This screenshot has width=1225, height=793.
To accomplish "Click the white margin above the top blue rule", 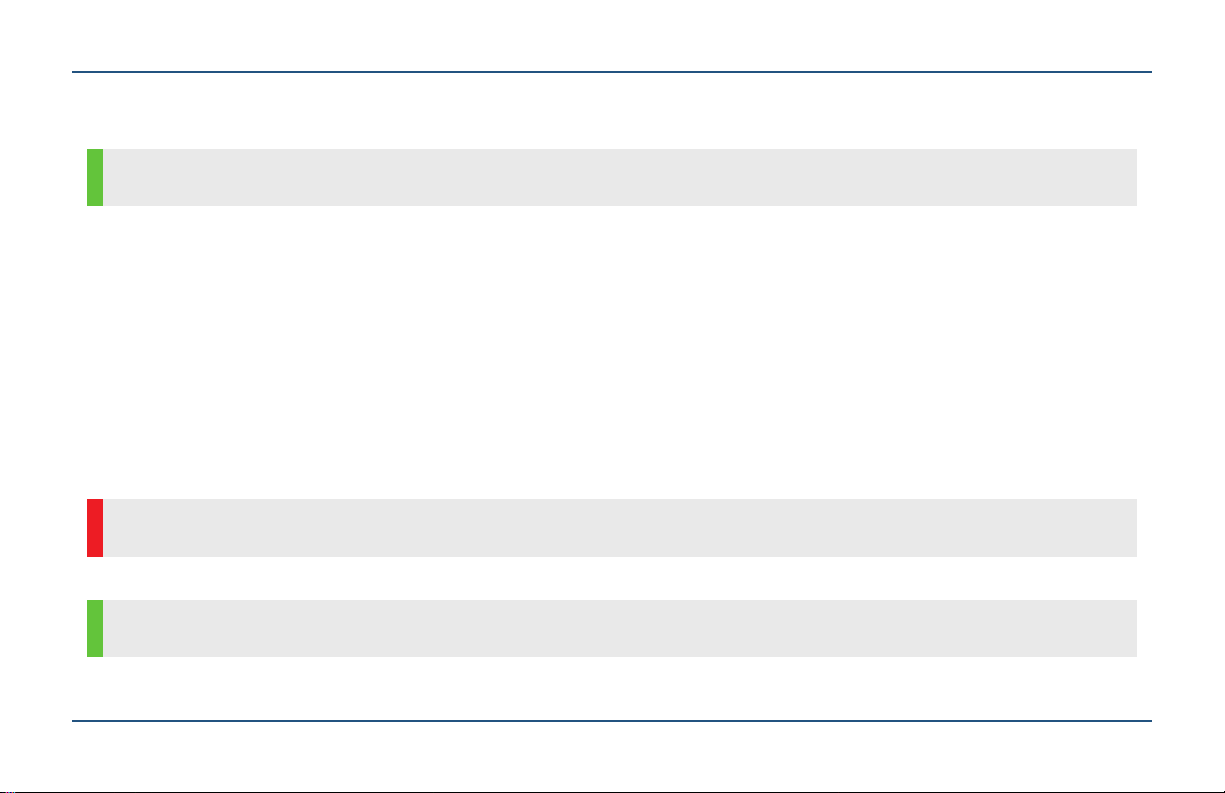I will tap(612, 35).
